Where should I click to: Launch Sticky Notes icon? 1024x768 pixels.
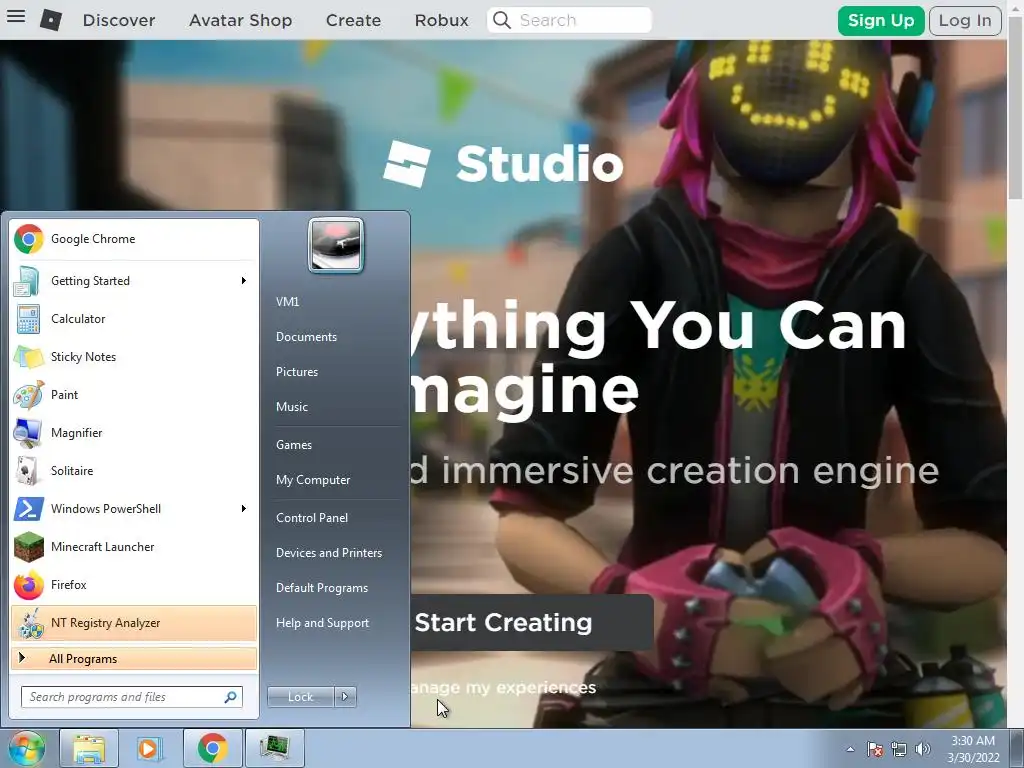click(x=28, y=357)
